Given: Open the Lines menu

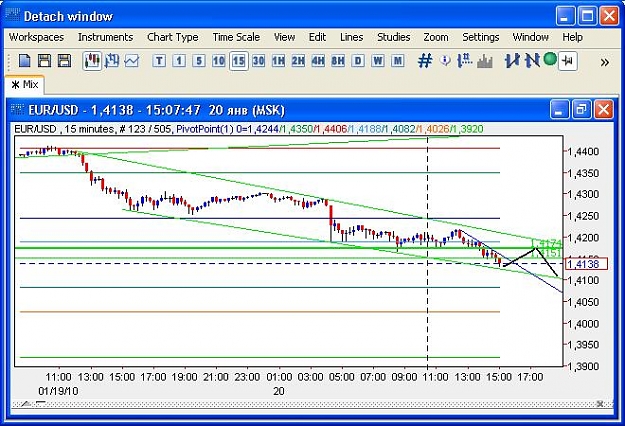Looking at the screenshot, I should coord(352,37).
